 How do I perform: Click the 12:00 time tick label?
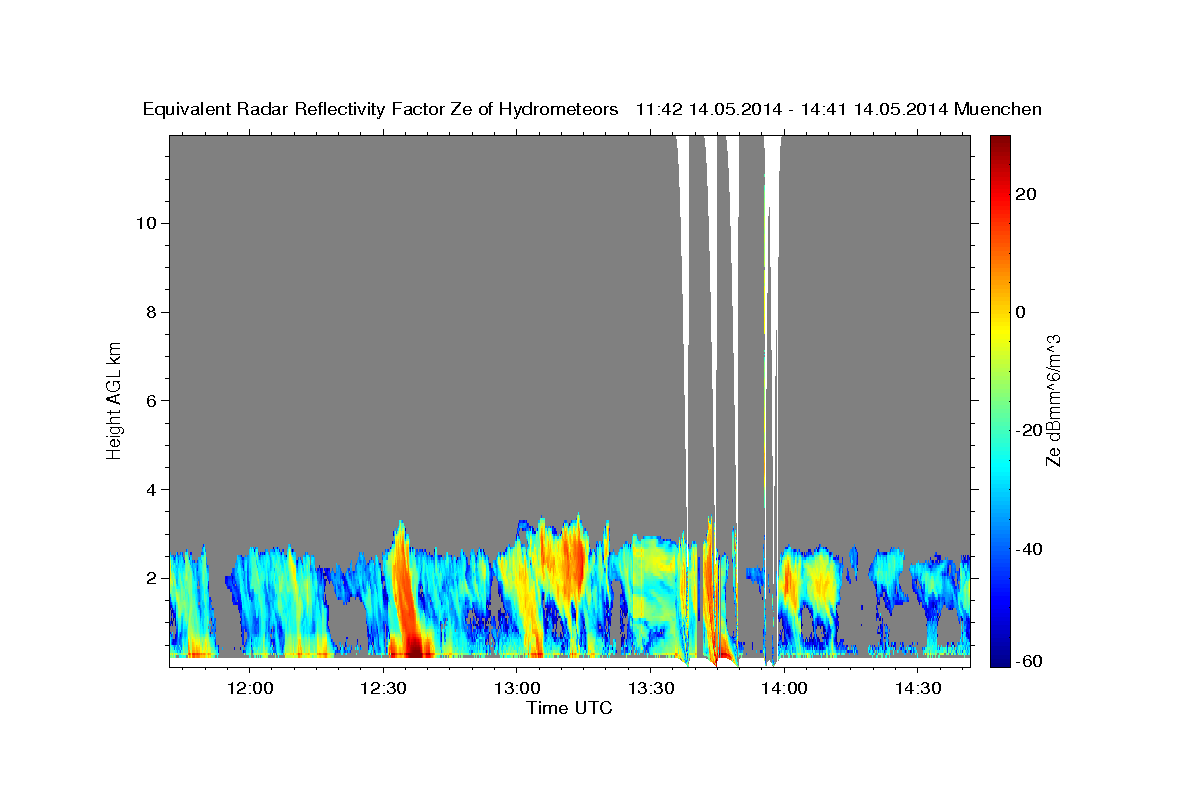(250, 688)
